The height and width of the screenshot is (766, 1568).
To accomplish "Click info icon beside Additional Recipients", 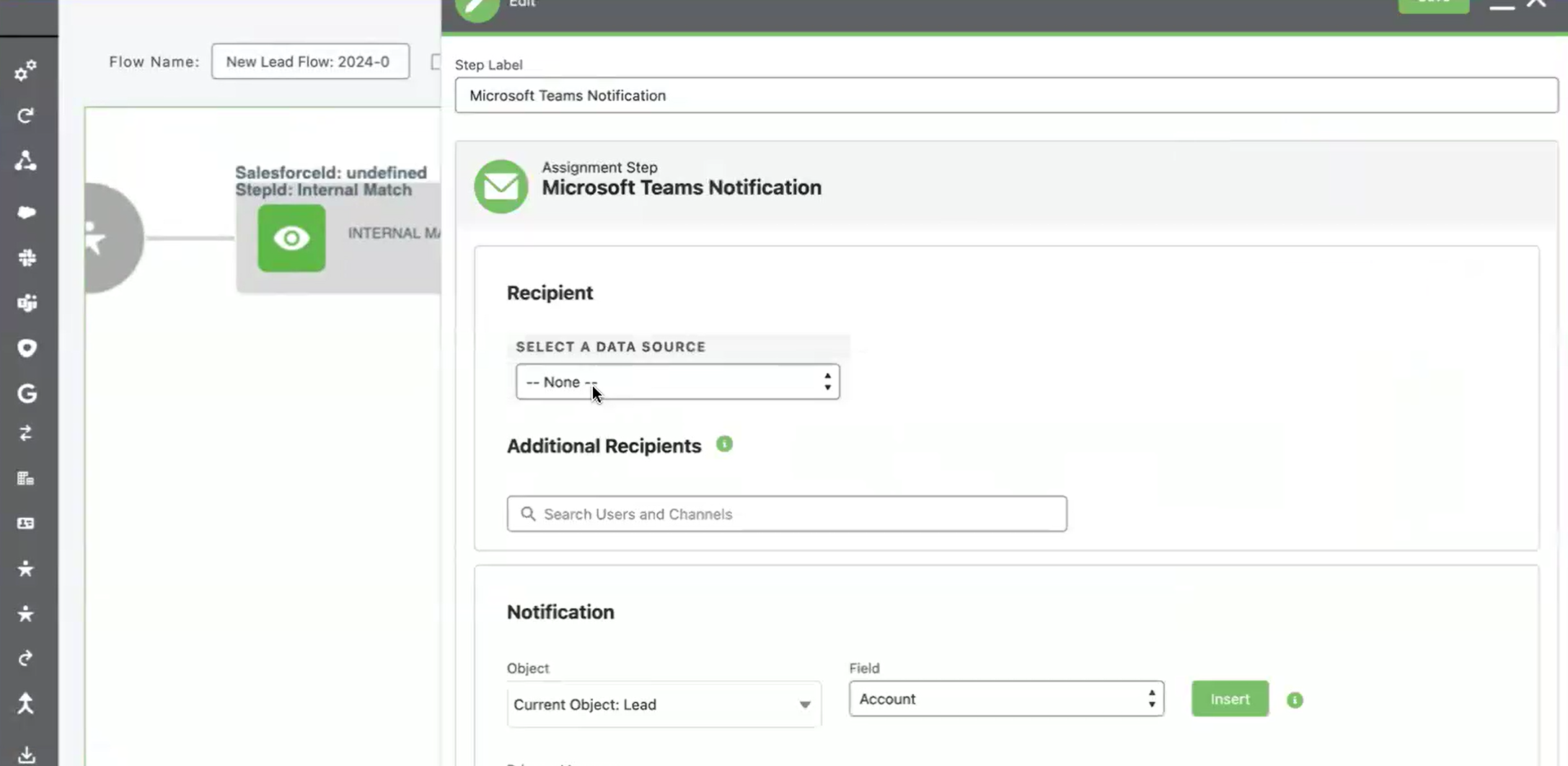I will coord(724,444).
